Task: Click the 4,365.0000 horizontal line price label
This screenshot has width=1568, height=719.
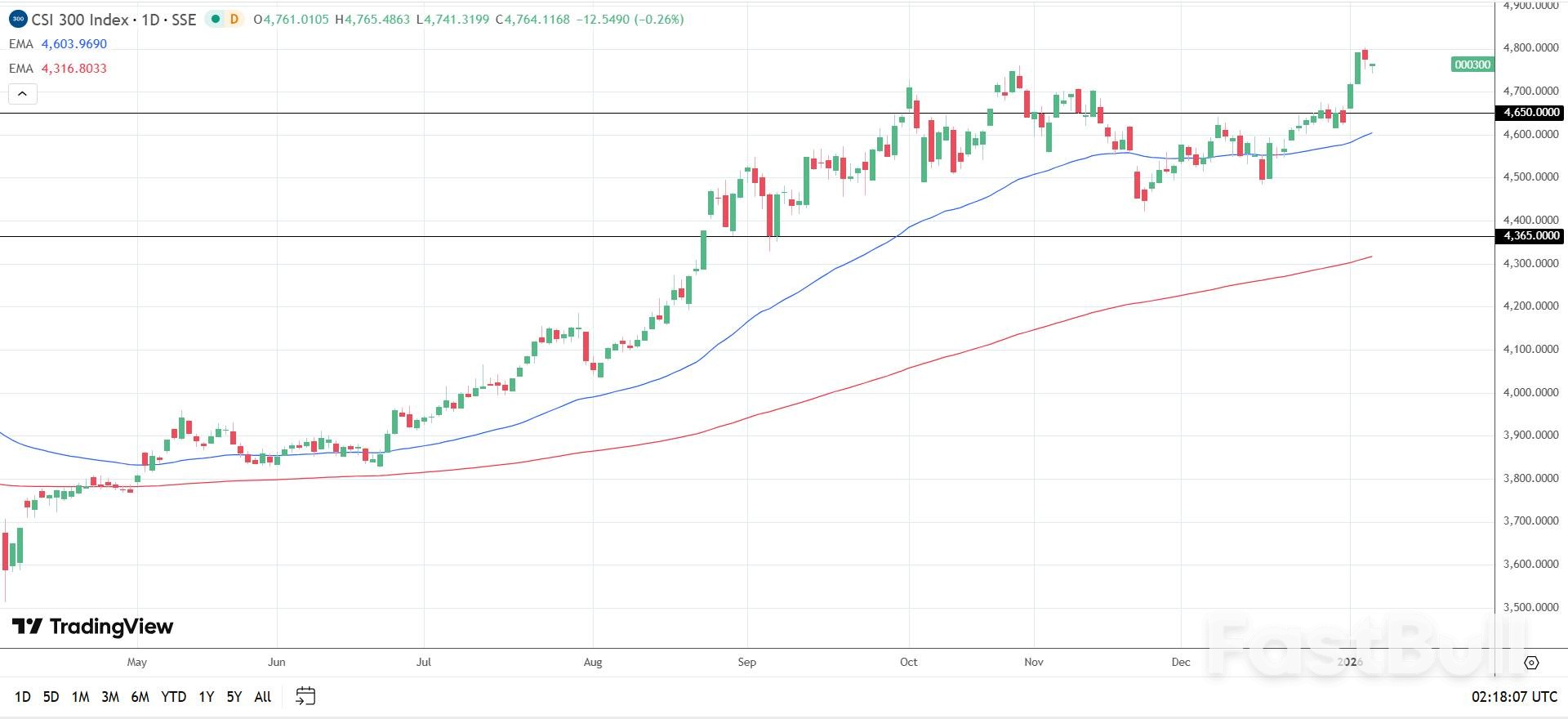Action: point(1531,236)
